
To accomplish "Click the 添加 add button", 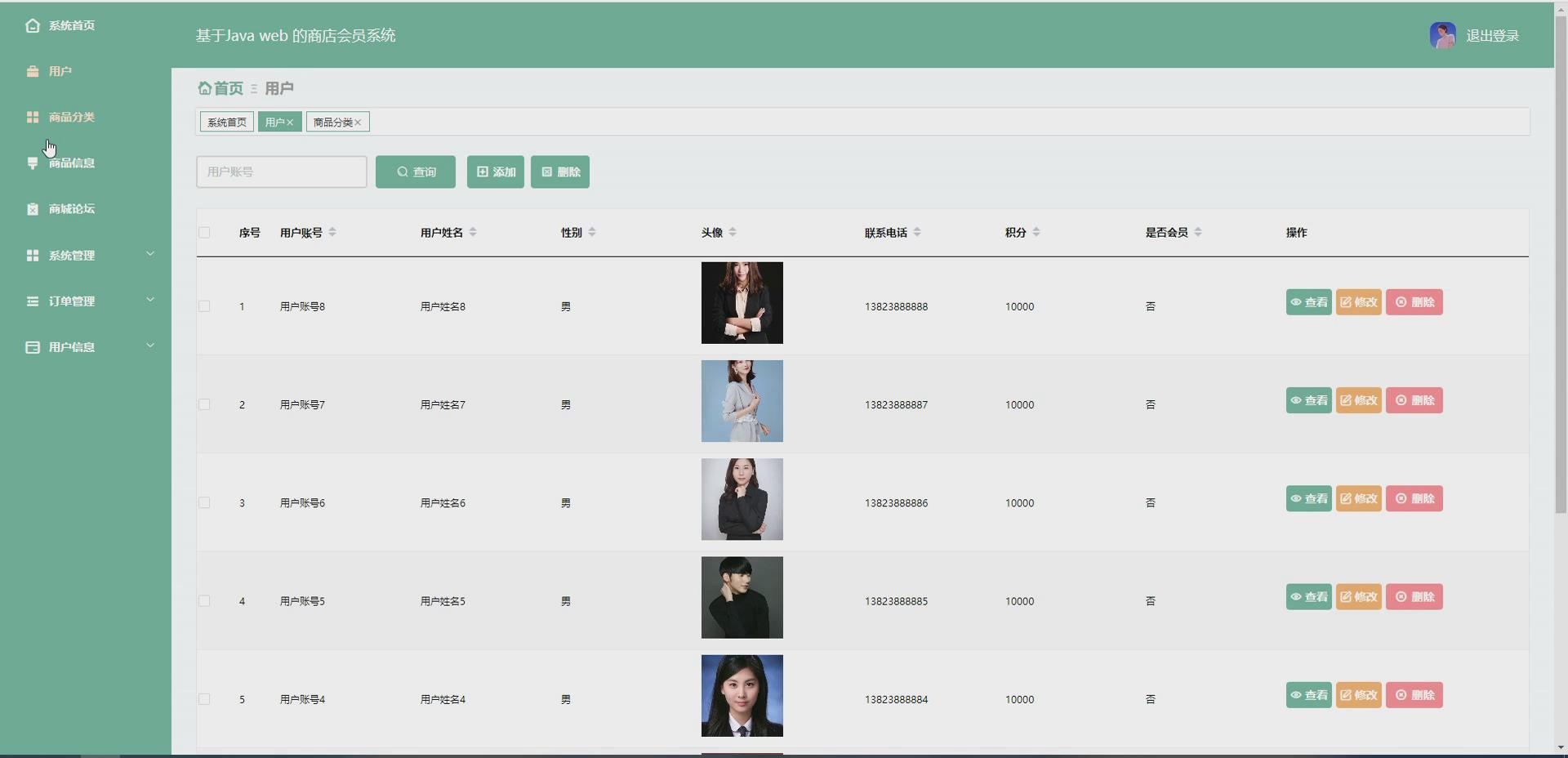I will pyautogui.click(x=496, y=172).
